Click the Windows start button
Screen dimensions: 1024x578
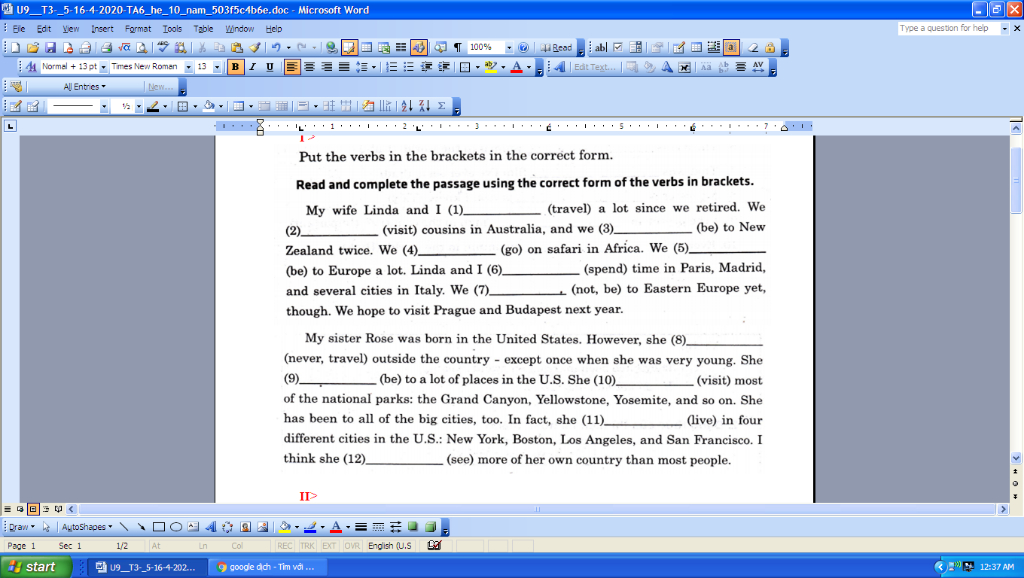pyautogui.click(x=35, y=567)
